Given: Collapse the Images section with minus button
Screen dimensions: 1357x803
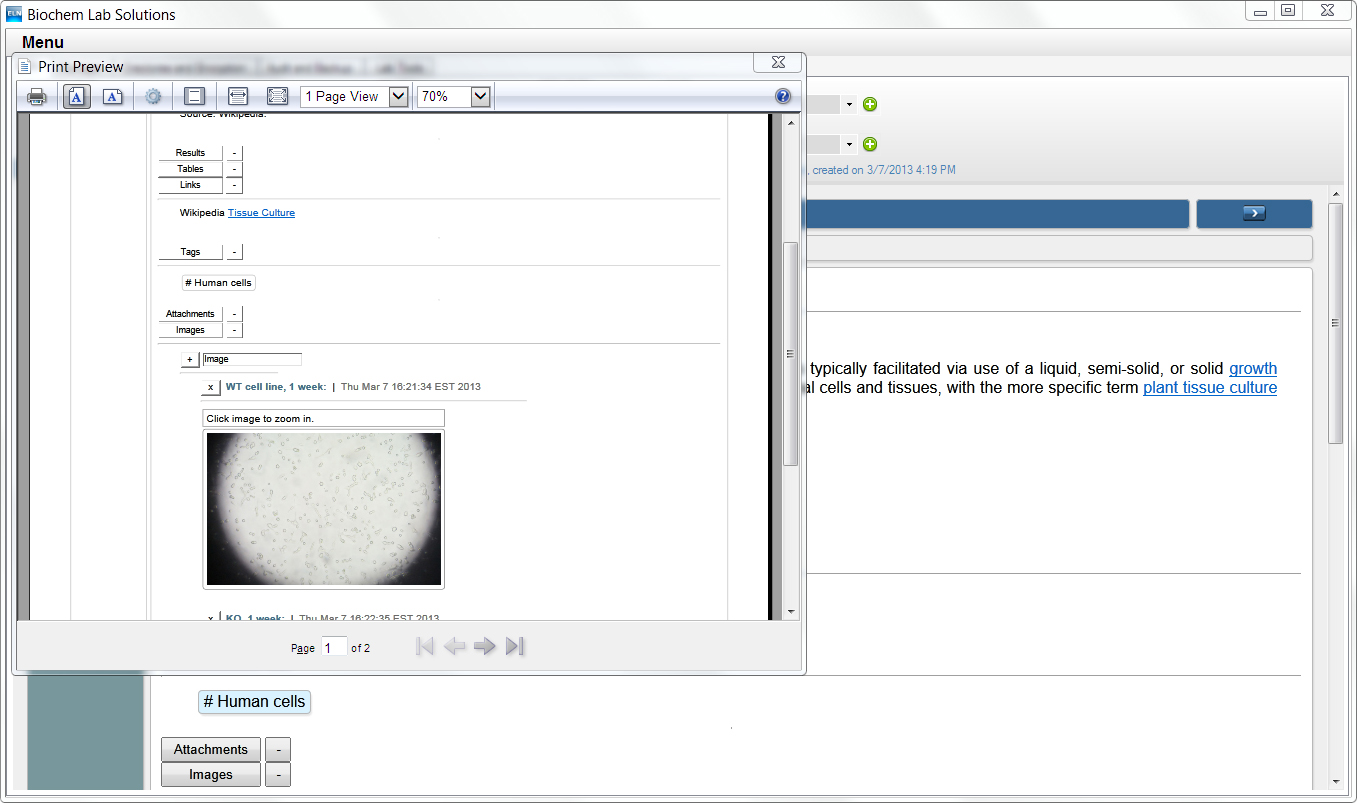Looking at the screenshot, I should 234,330.
